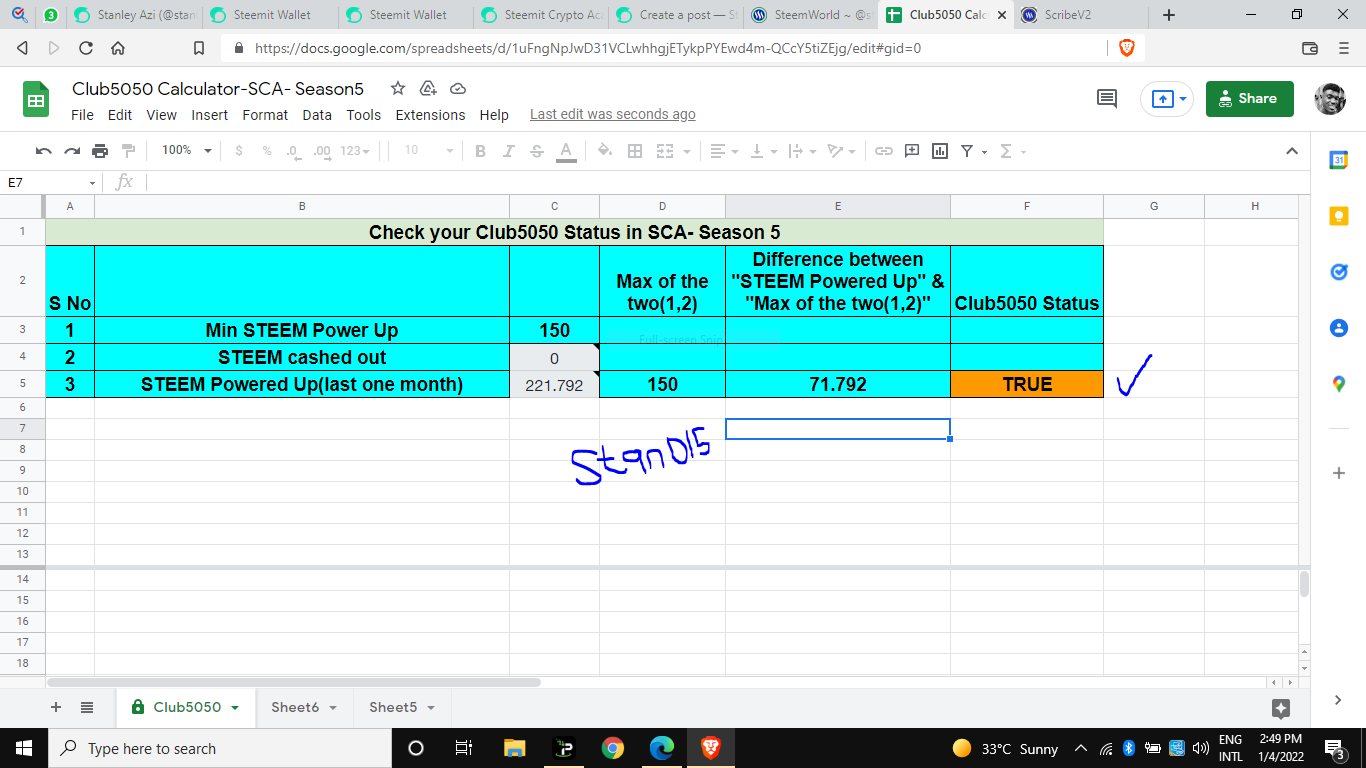Image resolution: width=1366 pixels, height=768 pixels.
Task: Check the cloud document status icon
Action: (x=458, y=88)
